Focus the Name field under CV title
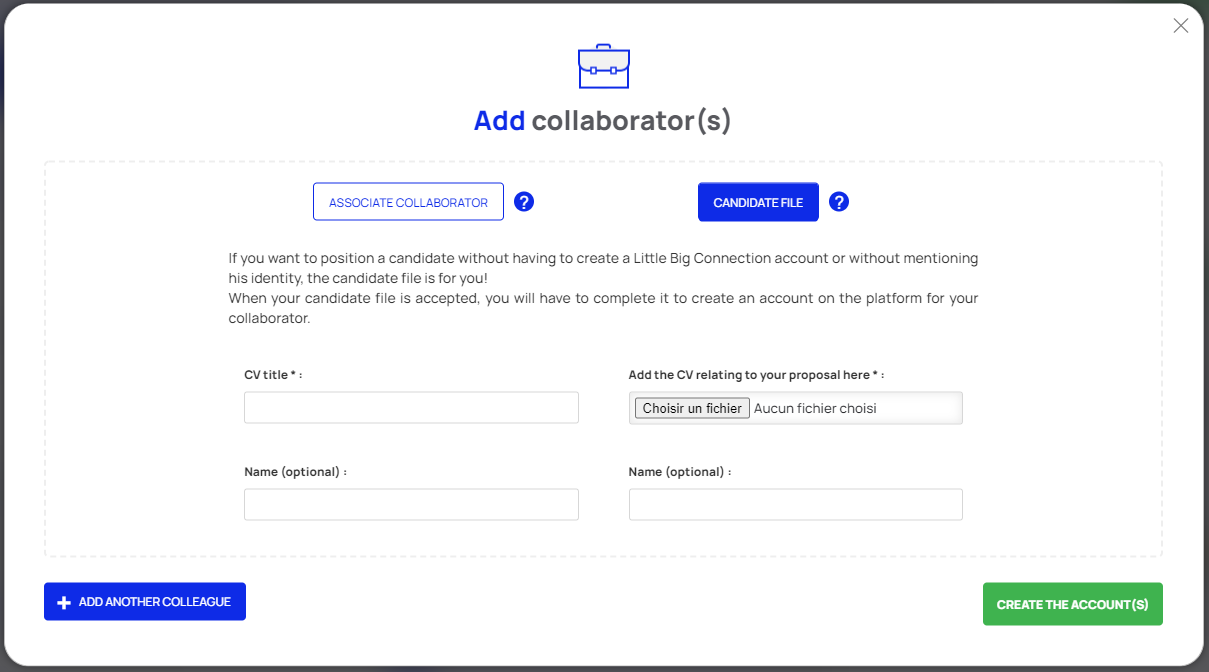 click(411, 504)
